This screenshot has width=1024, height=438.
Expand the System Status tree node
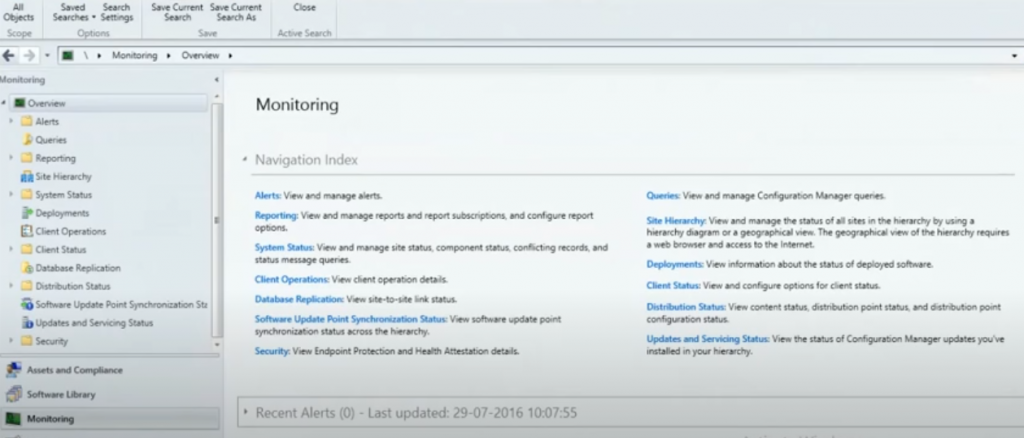11,195
